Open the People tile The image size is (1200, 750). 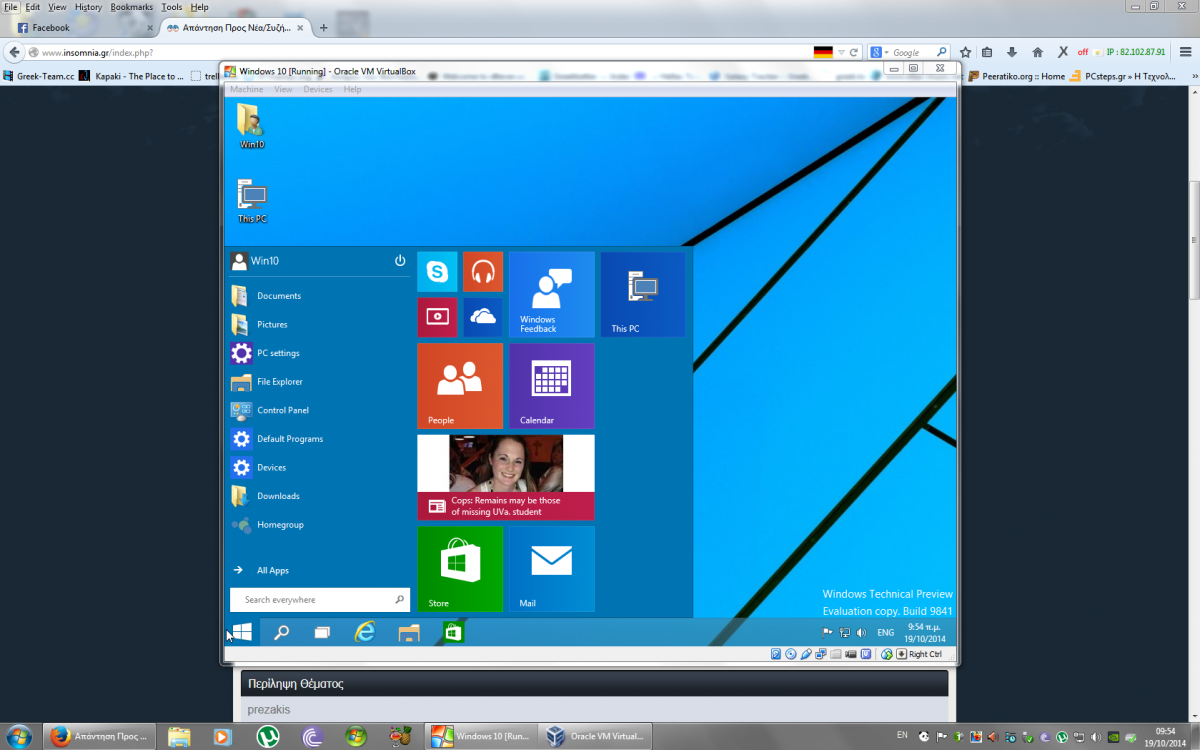[460, 386]
